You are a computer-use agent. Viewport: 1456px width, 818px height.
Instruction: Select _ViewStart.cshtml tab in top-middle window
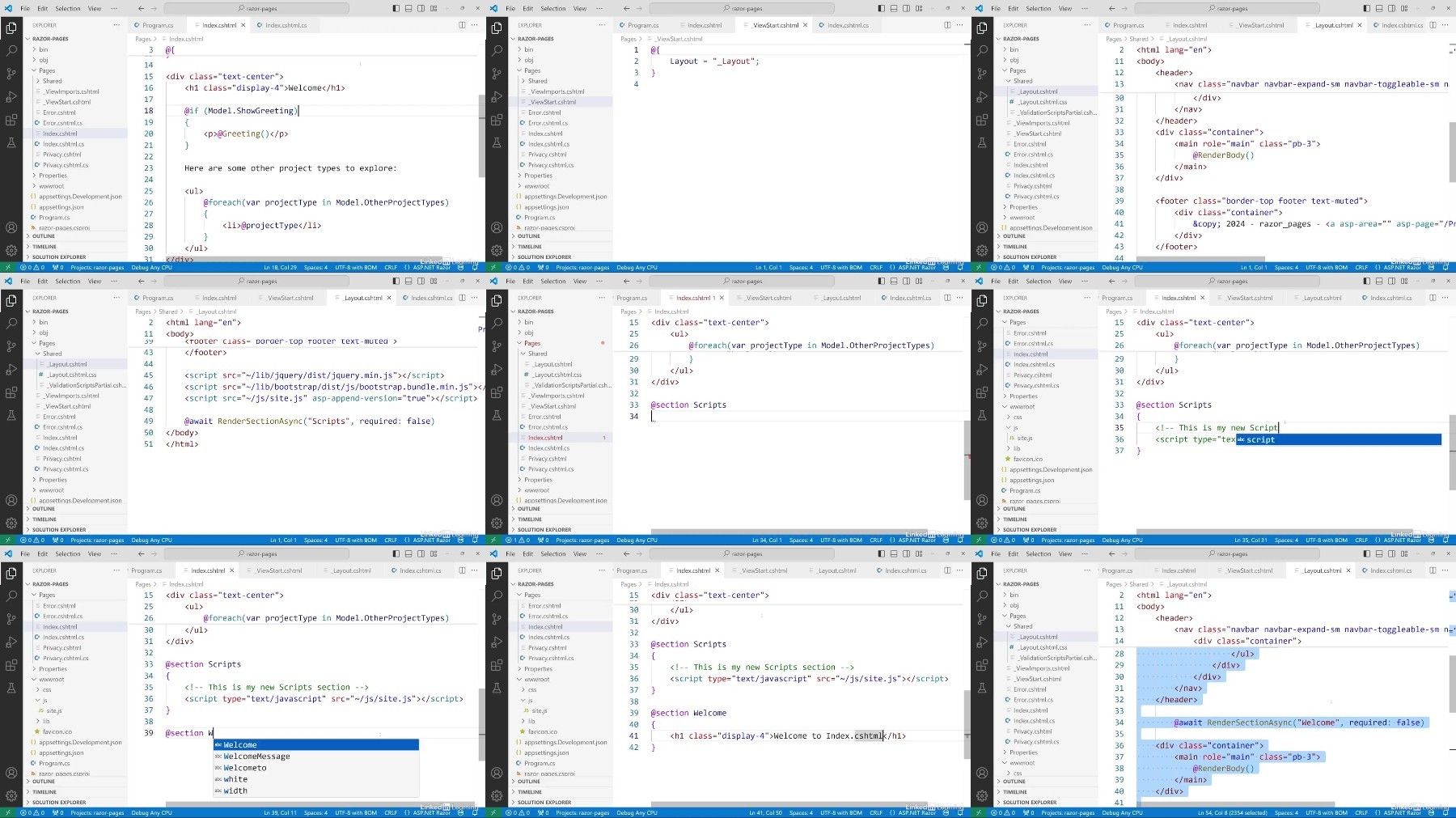pos(776,25)
